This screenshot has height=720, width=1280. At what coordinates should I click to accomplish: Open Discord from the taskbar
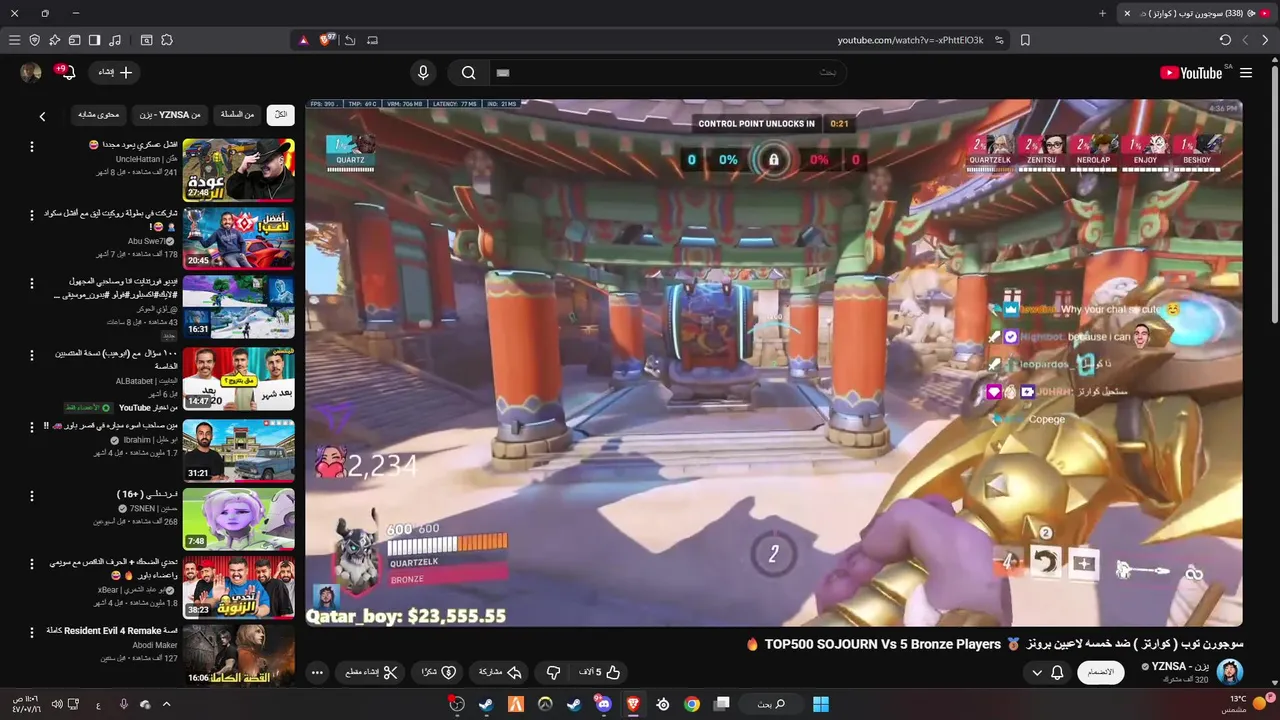(x=603, y=704)
